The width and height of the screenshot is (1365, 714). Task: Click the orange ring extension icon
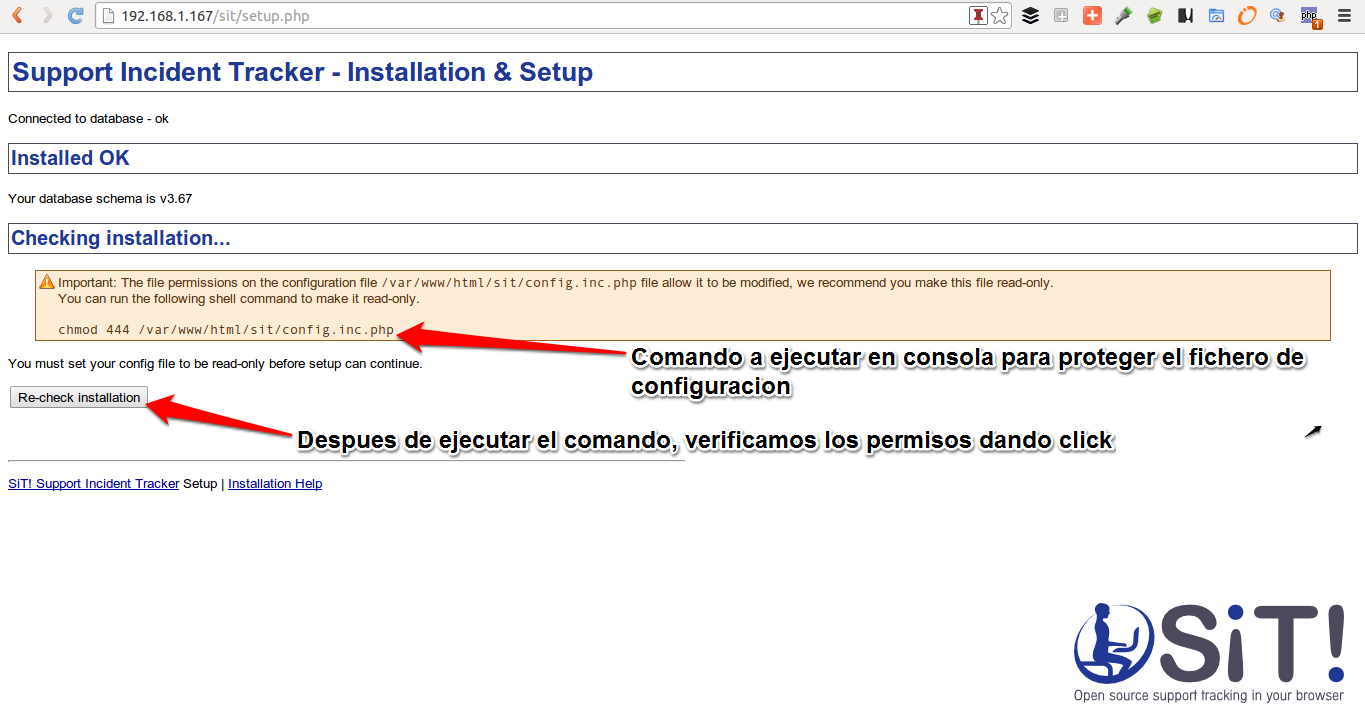(1246, 15)
